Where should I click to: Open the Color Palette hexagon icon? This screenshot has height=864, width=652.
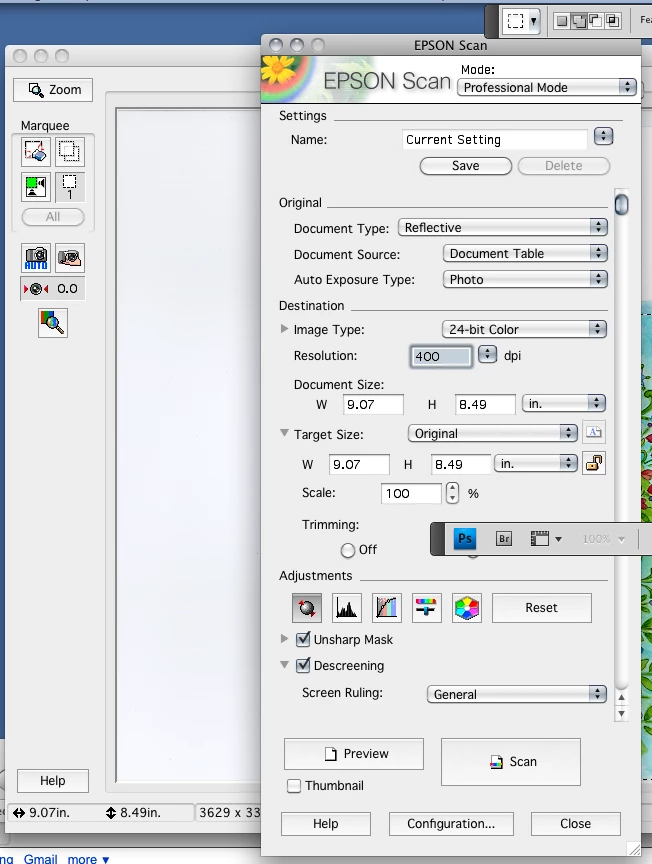(467, 608)
